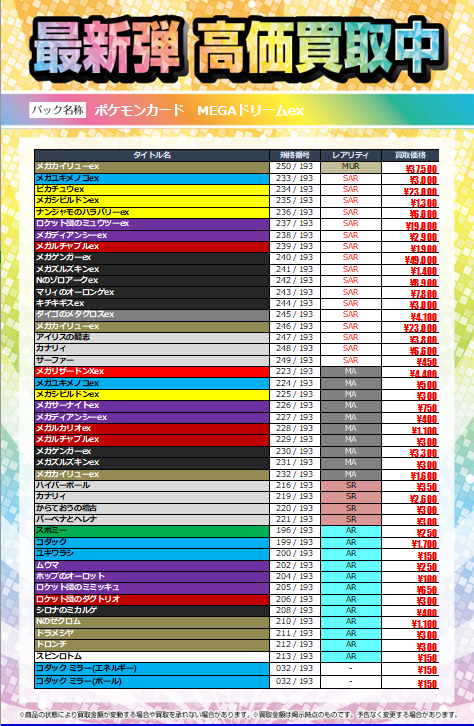Viewport: 474px width, 726px height.
Task: Click the タイトル名 column header
Action: [x=152, y=155]
